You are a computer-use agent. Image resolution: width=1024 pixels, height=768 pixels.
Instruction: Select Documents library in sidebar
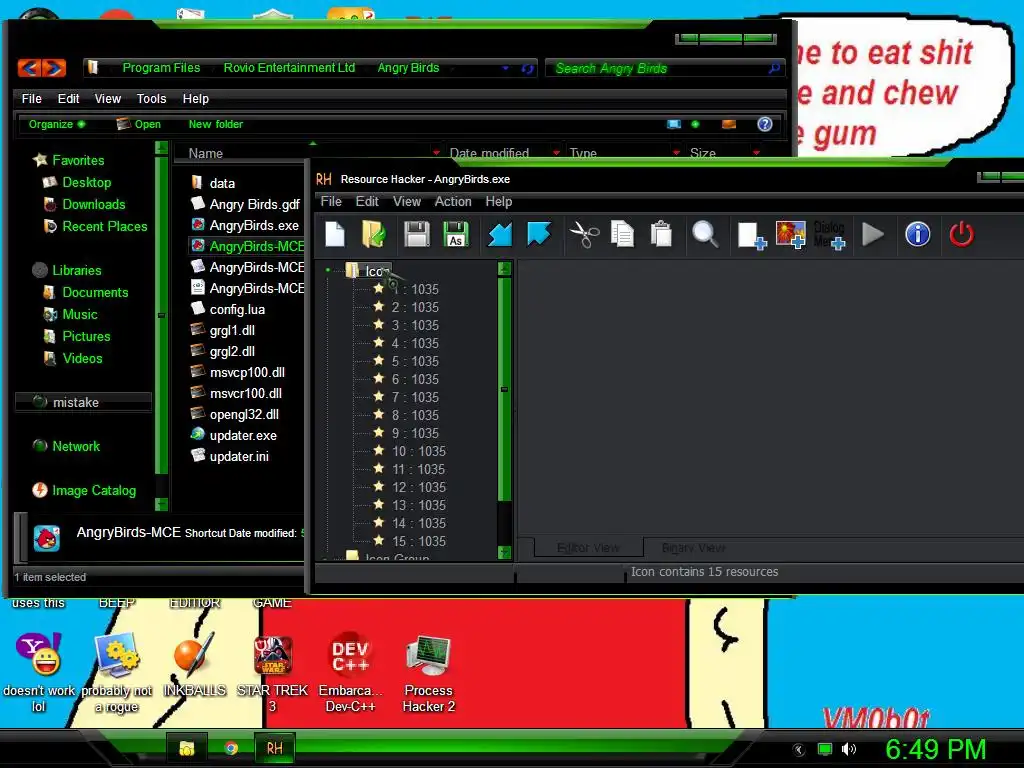click(x=95, y=293)
